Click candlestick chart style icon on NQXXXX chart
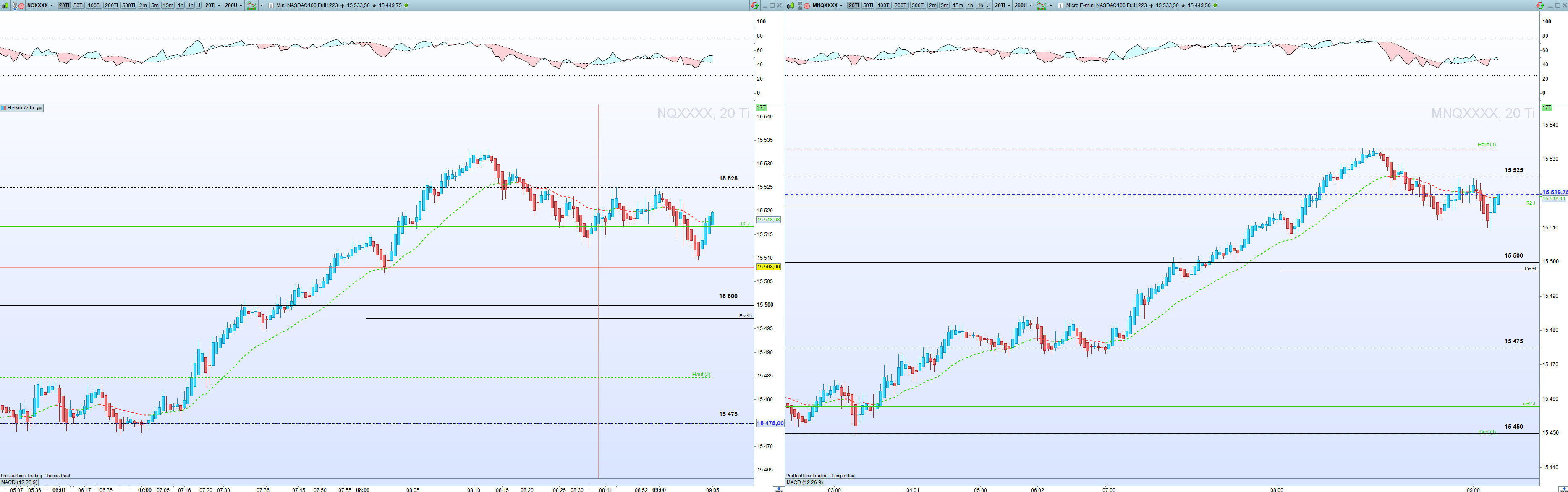Screen dimensions: 1568x492 click(x=5, y=5)
